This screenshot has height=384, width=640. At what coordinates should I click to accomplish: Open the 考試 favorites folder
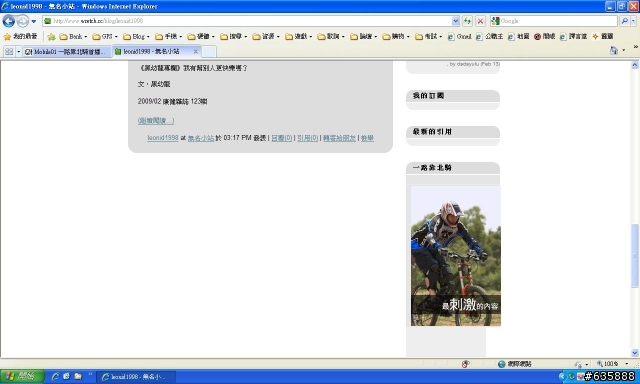[428, 37]
